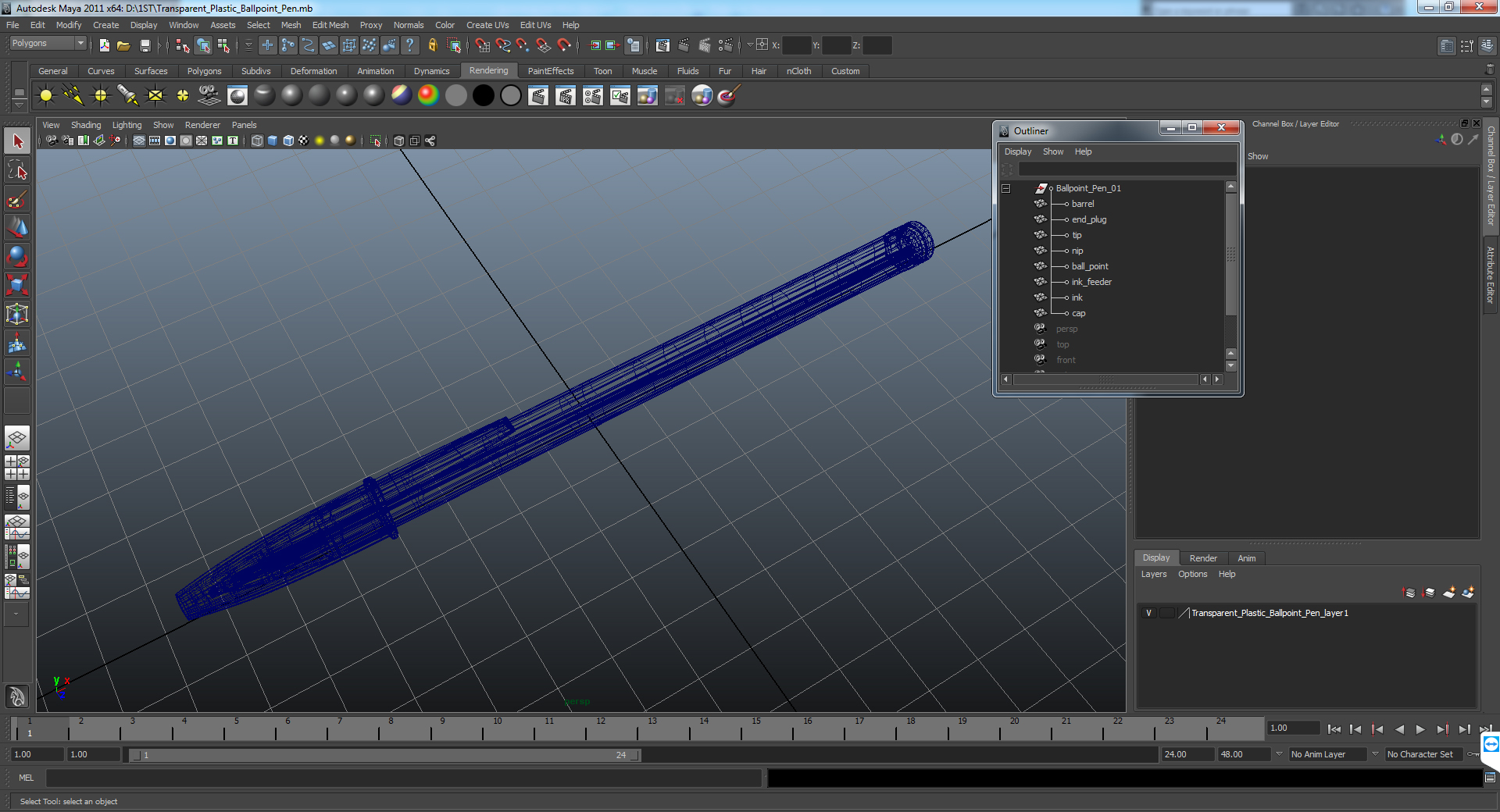Create an area light from shelf
The height and width of the screenshot is (812, 1500).
[155, 96]
